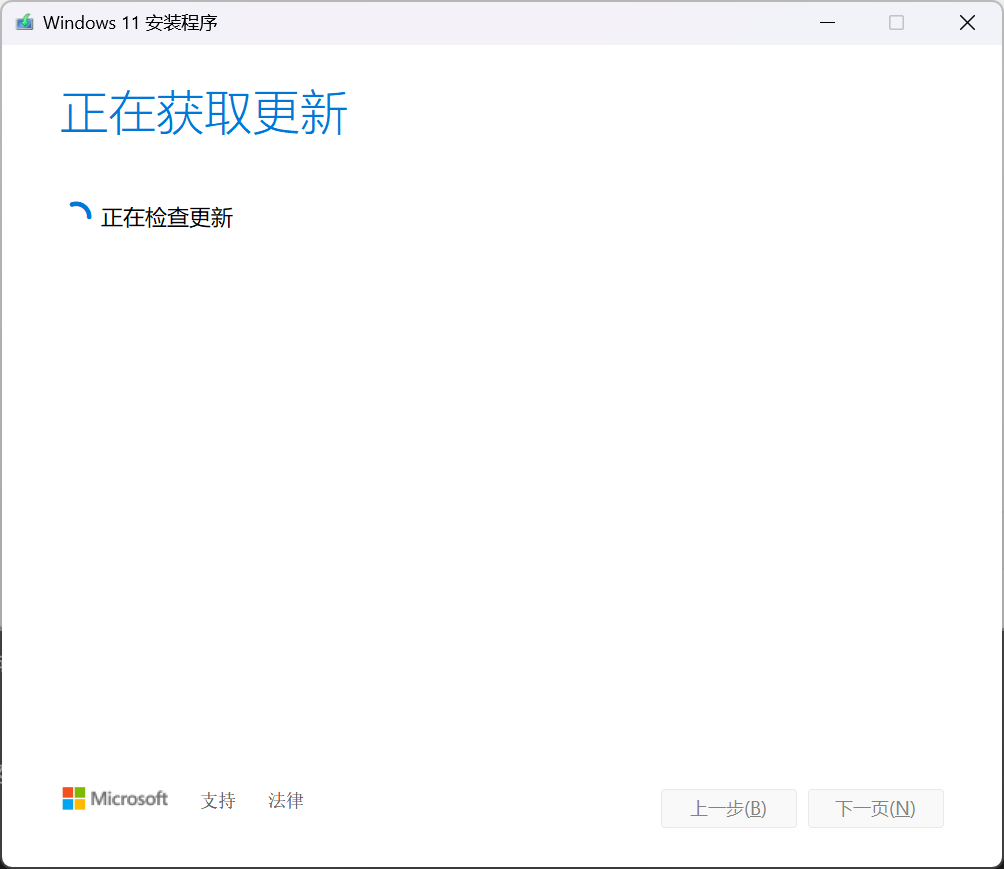This screenshot has width=1004, height=869.
Task: Click the 下一页(N) next button
Action: [875, 808]
